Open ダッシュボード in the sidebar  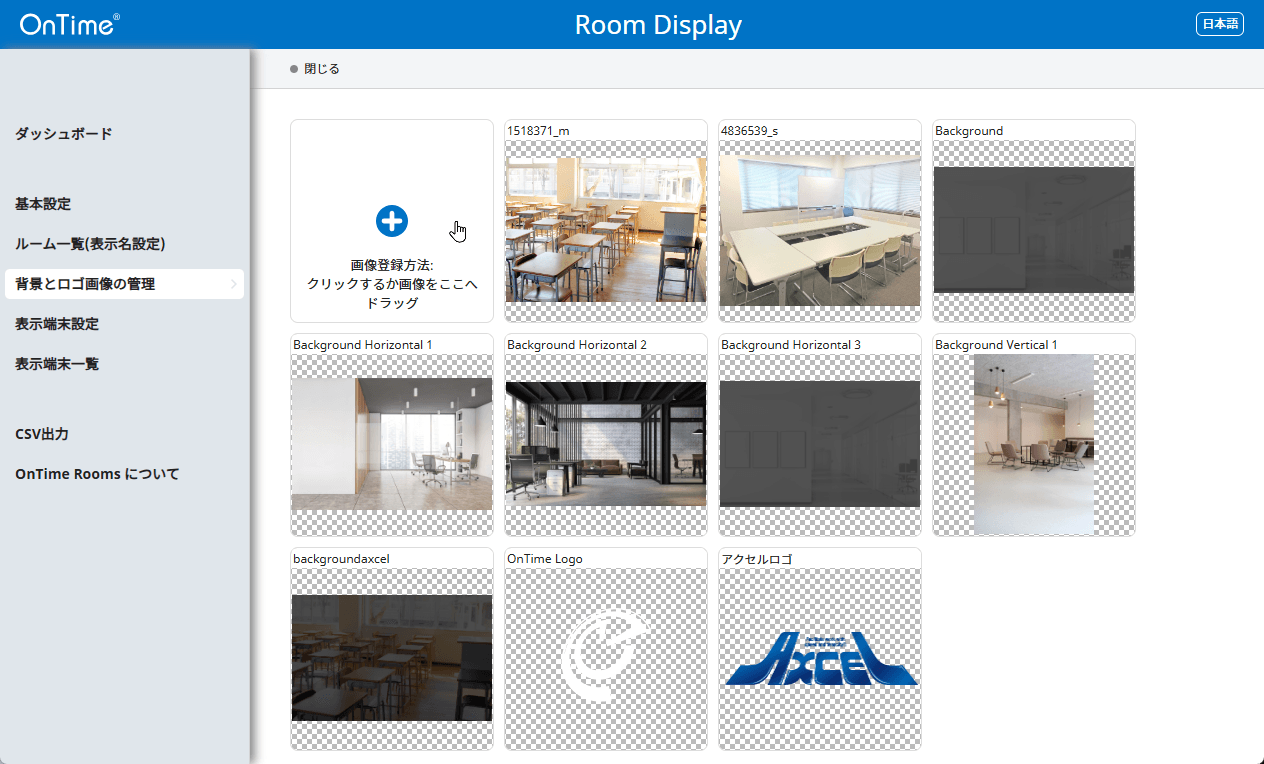click(x=64, y=134)
